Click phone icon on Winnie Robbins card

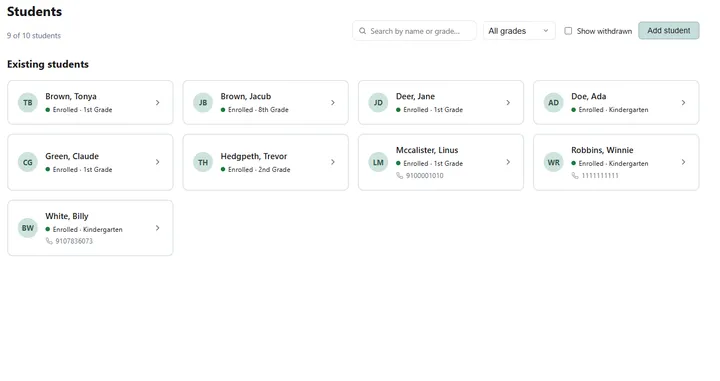(575, 175)
